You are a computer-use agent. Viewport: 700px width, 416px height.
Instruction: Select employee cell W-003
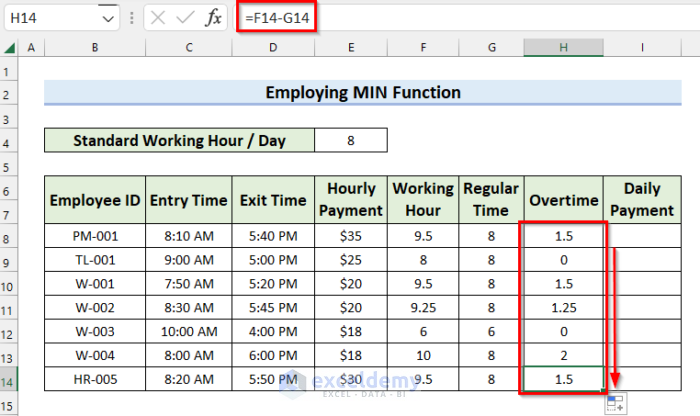[95, 331]
